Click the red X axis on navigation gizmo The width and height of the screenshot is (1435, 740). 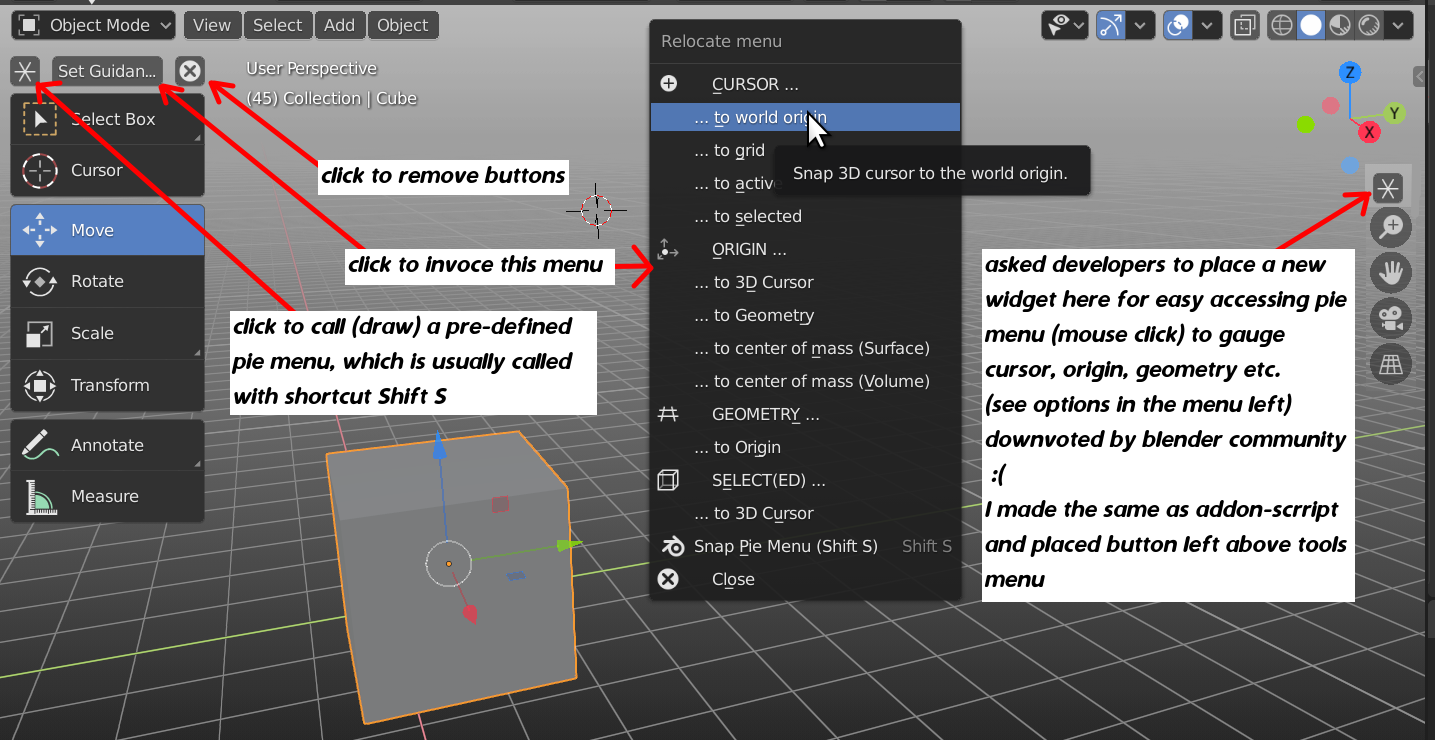click(x=1370, y=132)
